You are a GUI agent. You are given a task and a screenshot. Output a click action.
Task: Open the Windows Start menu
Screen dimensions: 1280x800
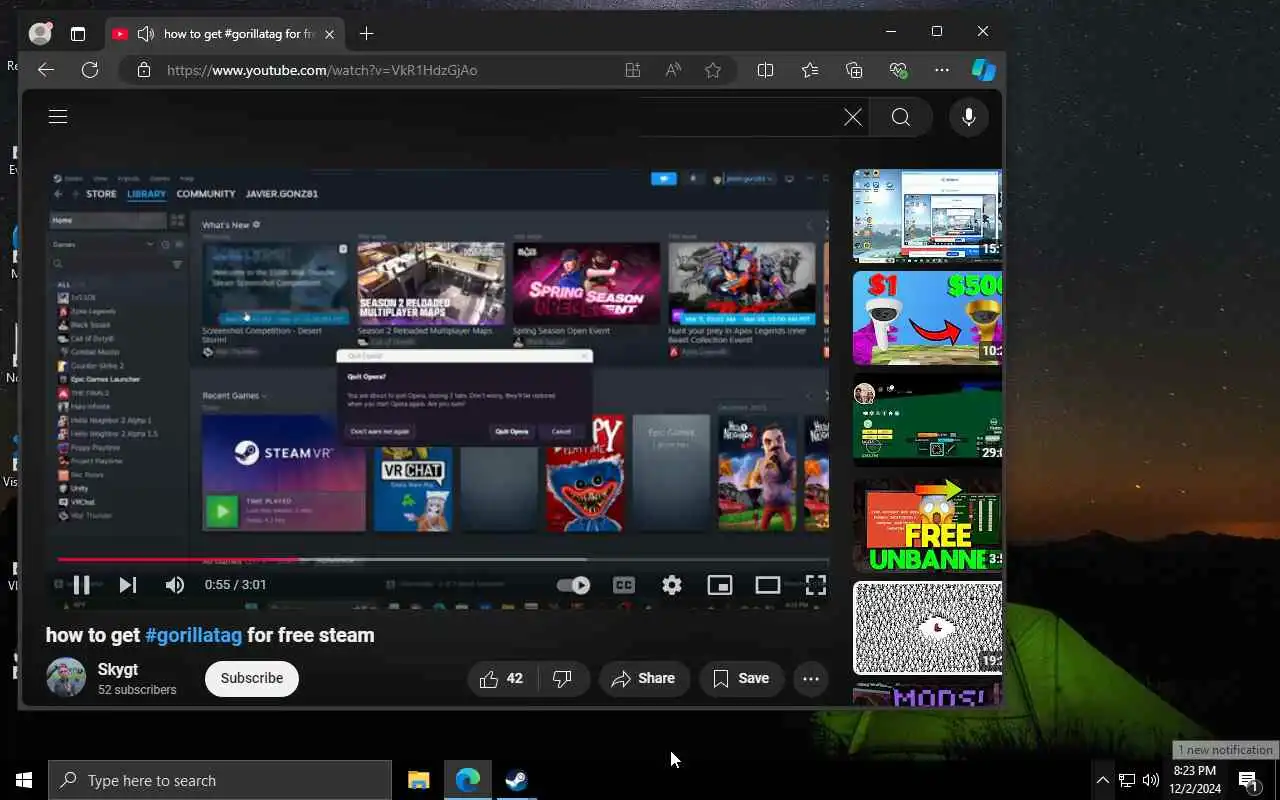click(24, 780)
